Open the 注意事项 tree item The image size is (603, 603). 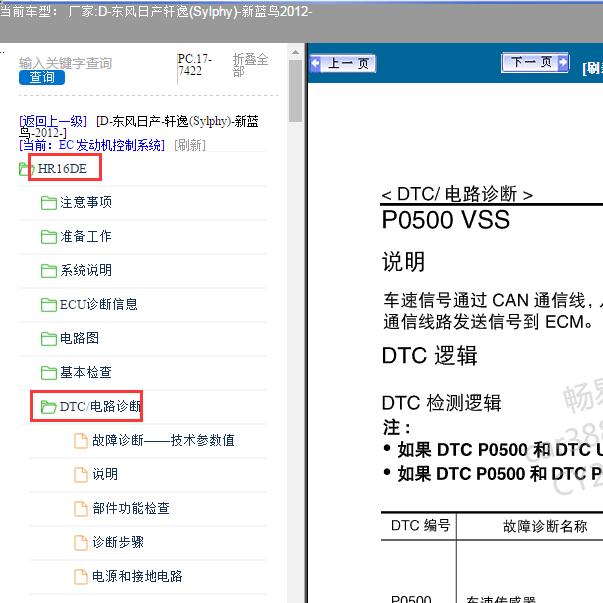pos(86,202)
